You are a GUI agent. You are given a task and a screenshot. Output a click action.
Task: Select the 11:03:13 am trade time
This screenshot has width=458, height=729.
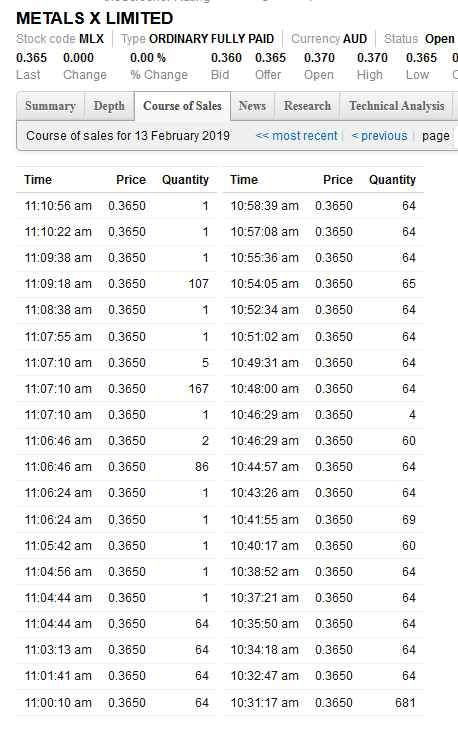click(58, 650)
